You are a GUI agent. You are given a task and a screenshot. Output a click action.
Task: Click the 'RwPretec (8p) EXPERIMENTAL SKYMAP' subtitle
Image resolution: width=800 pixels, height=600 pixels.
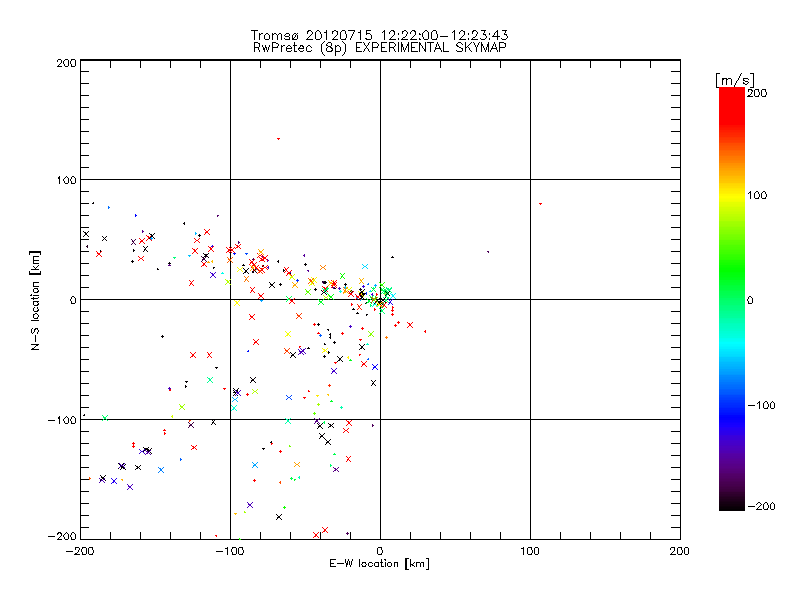point(380,48)
